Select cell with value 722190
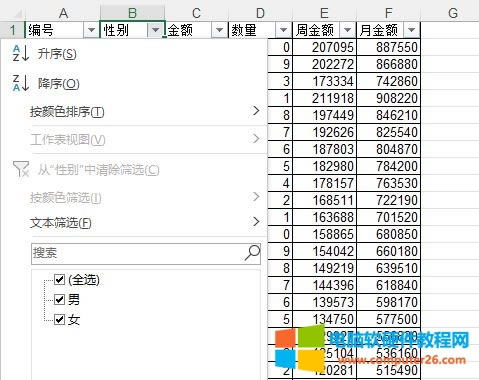The image size is (479, 380). coord(388,200)
